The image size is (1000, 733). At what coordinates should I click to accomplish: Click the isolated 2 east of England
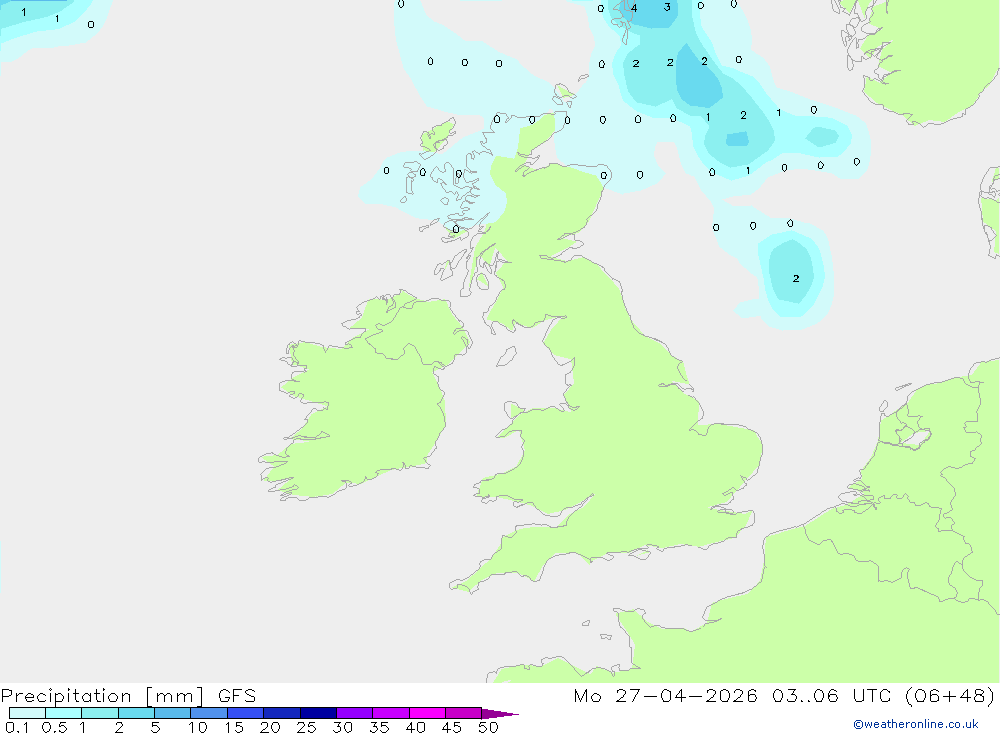(796, 278)
